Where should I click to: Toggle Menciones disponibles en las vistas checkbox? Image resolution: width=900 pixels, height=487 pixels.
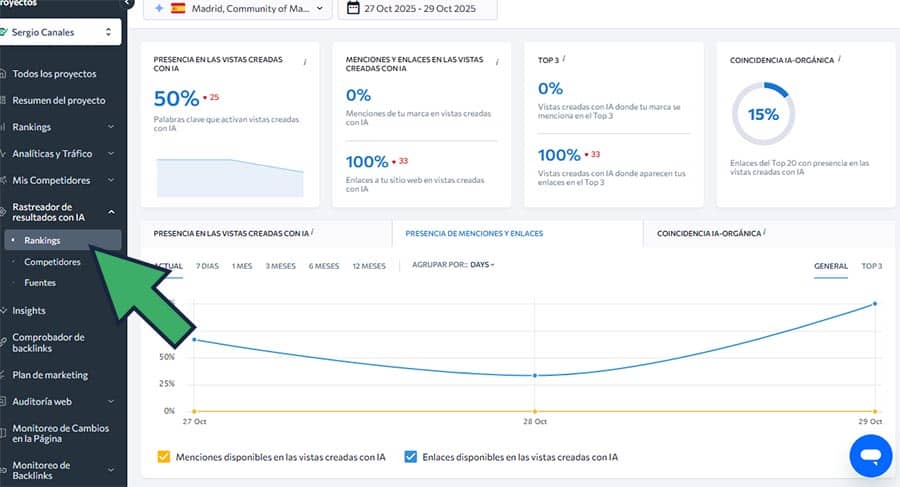coord(164,457)
